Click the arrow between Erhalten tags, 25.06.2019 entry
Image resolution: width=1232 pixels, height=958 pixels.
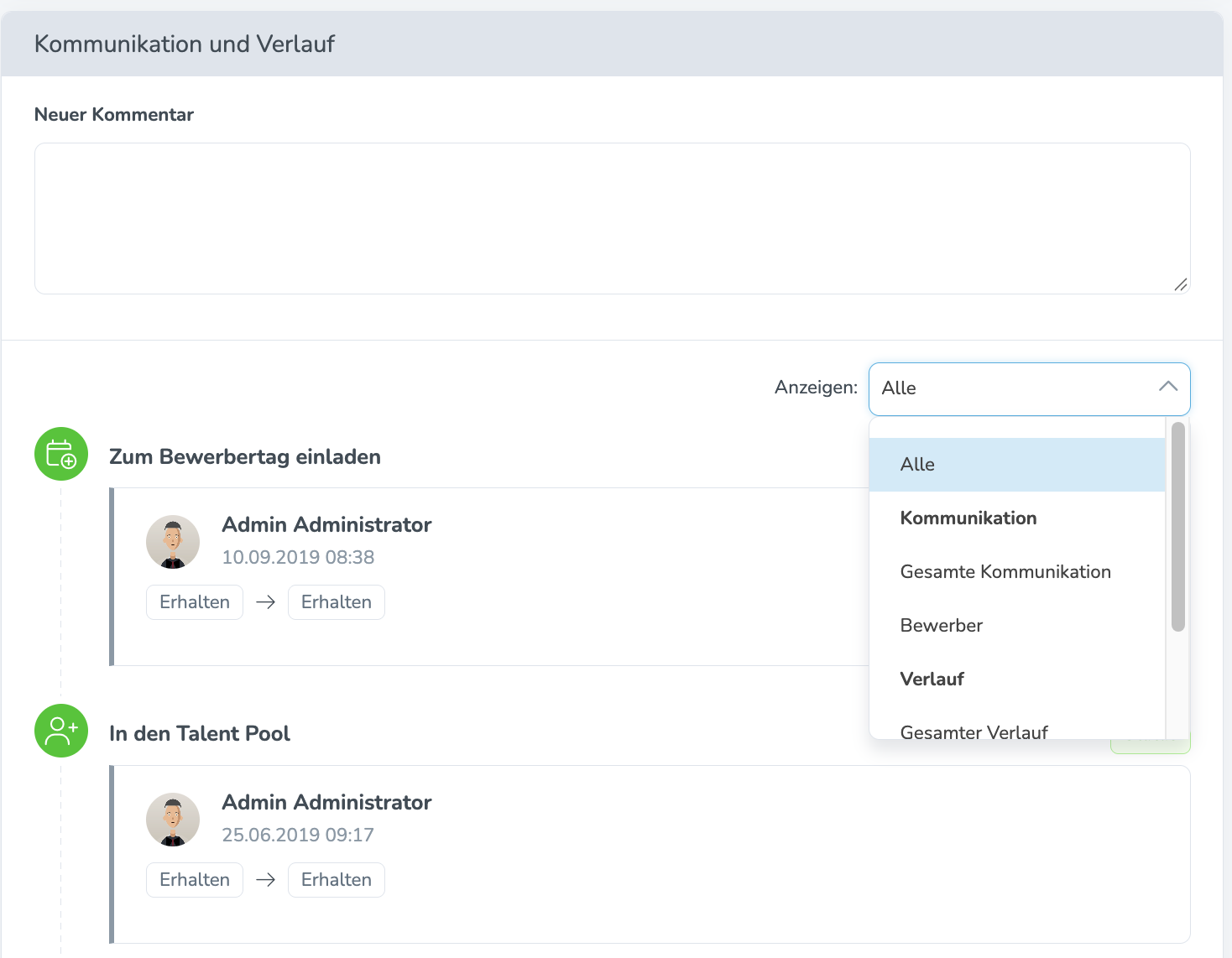(266, 880)
